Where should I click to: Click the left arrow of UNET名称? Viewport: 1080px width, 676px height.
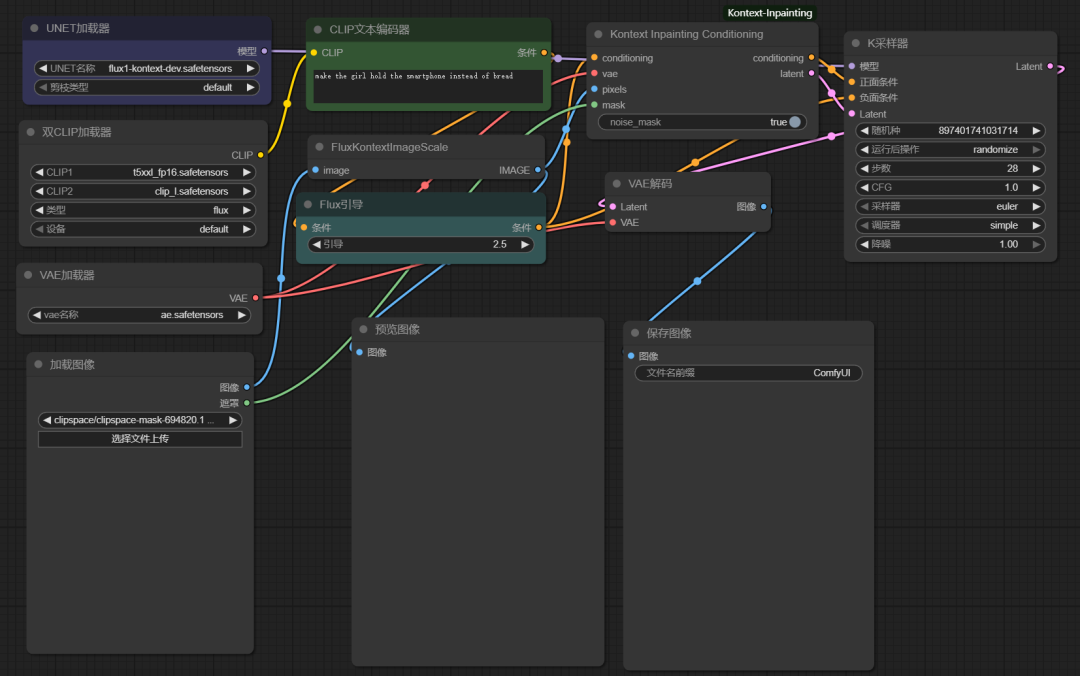pyautogui.click(x=43, y=68)
